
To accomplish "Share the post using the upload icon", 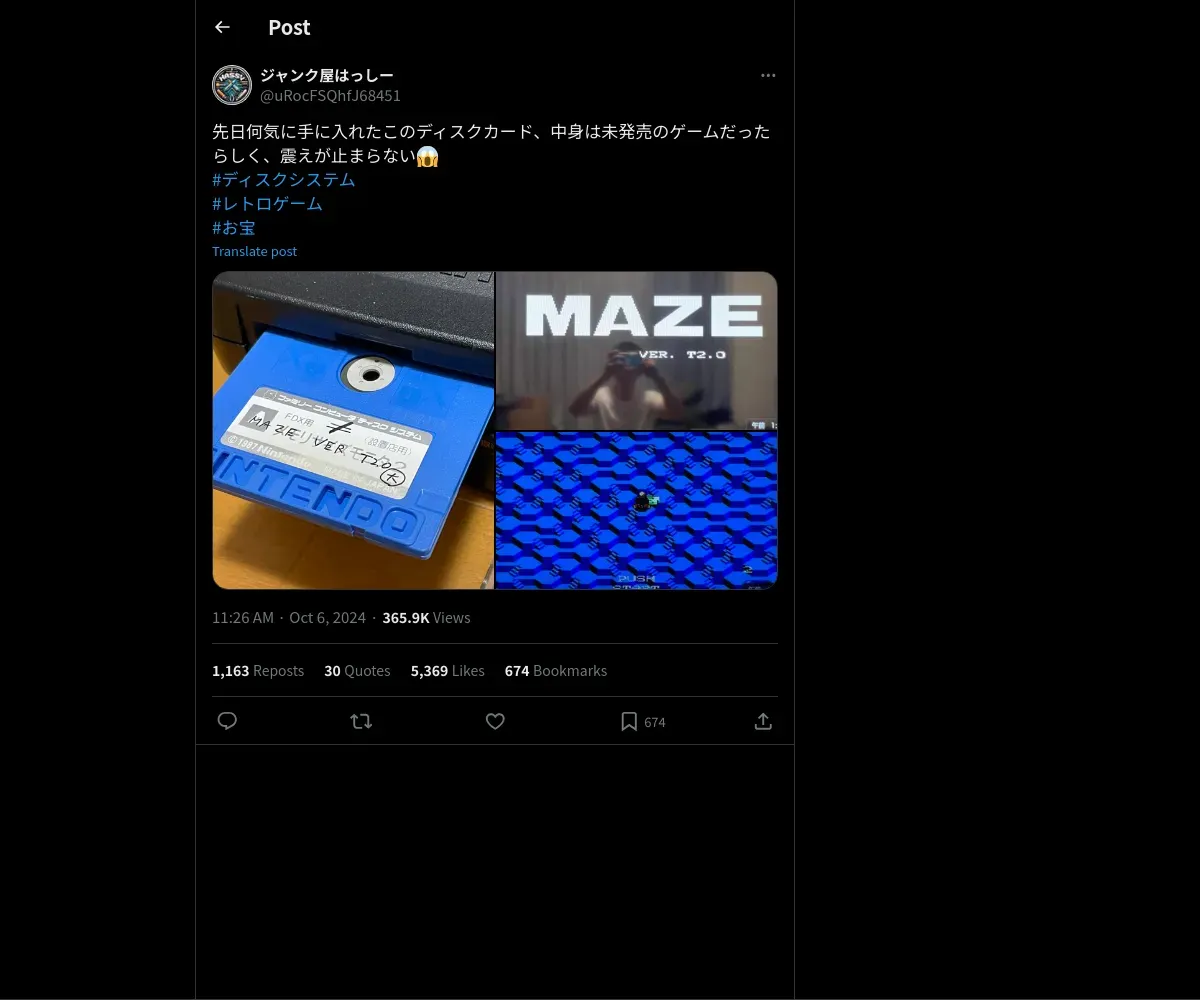I will tap(763, 721).
